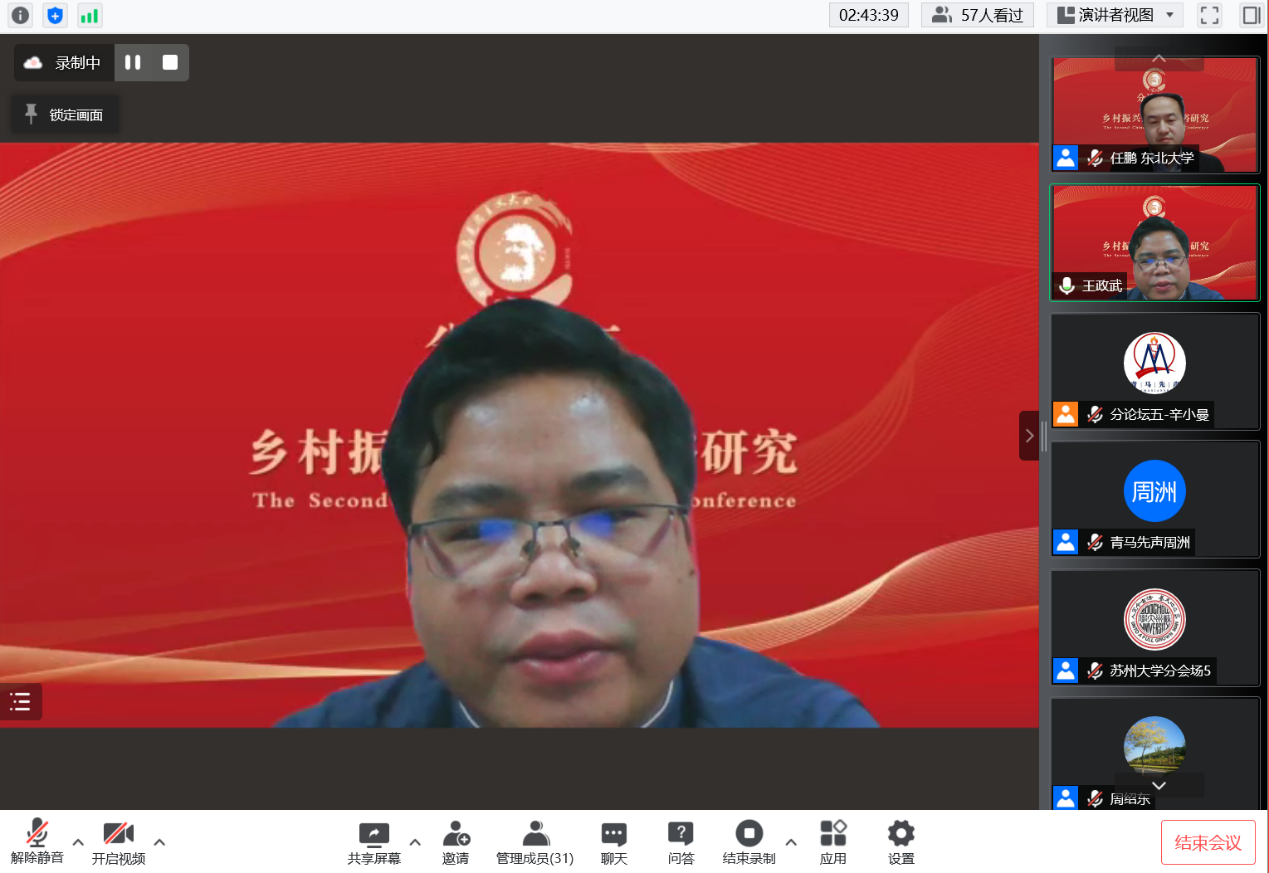Enter full screen mode icon
The image size is (1269, 873).
coord(1210,15)
